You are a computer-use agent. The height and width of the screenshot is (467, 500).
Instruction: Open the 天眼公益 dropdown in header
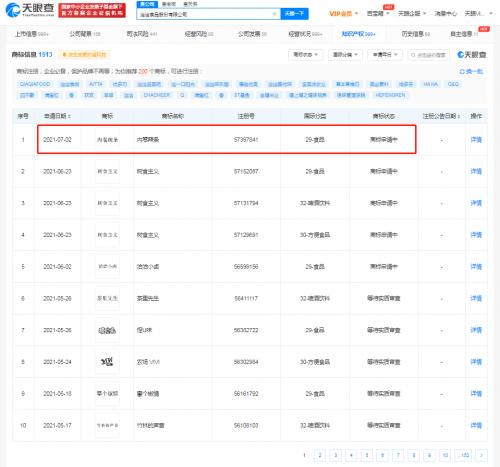coord(412,14)
